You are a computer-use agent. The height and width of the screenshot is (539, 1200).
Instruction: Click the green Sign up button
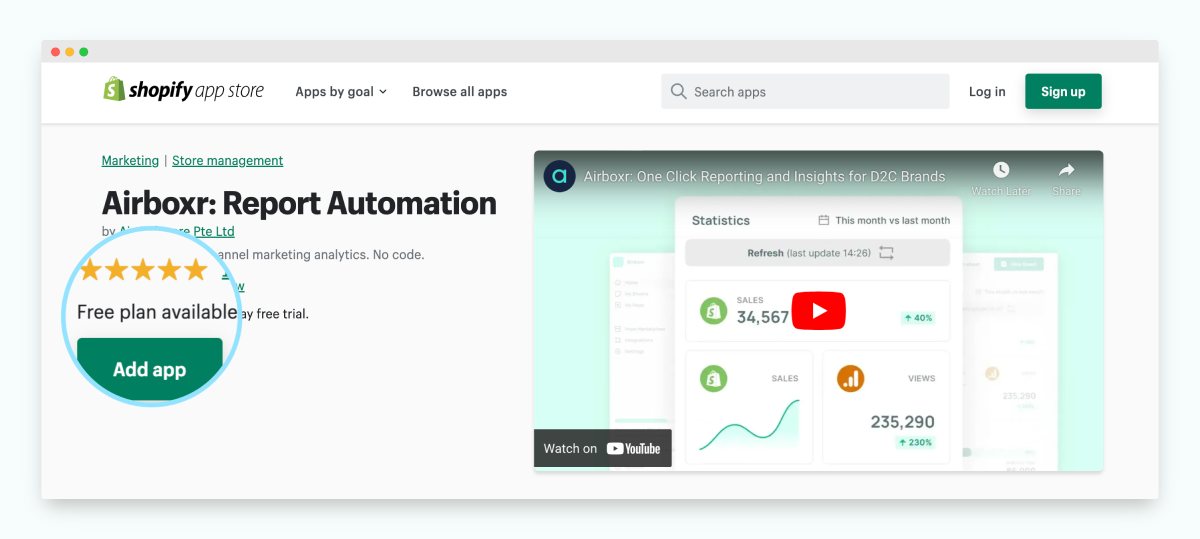point(1063,91)
